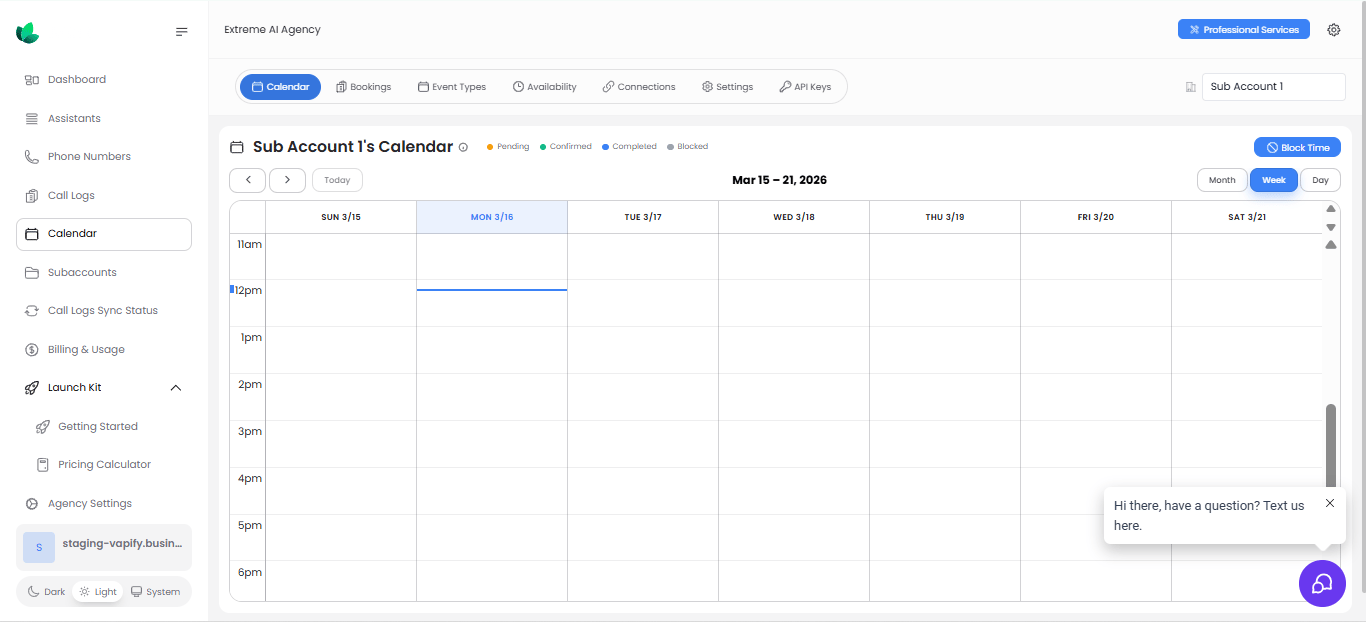Click the Today button
The image size is (1366, 622).
[337, 180]
